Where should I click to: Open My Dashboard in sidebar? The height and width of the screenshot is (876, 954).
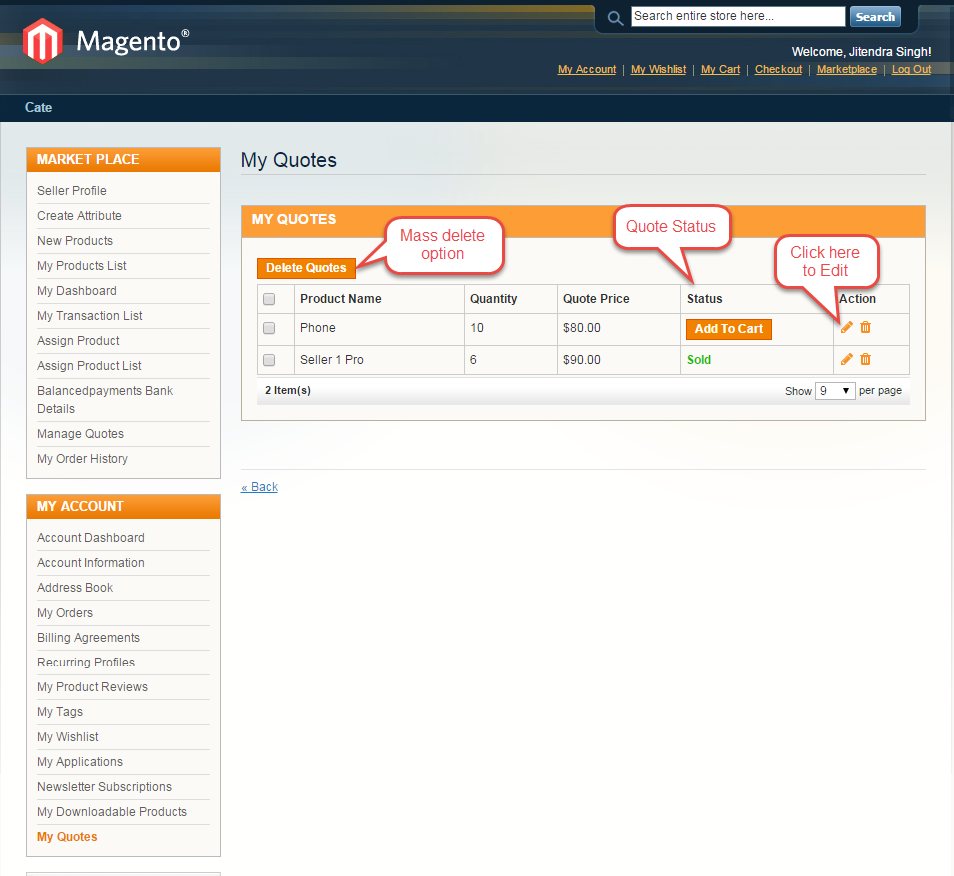pos(77,290)
